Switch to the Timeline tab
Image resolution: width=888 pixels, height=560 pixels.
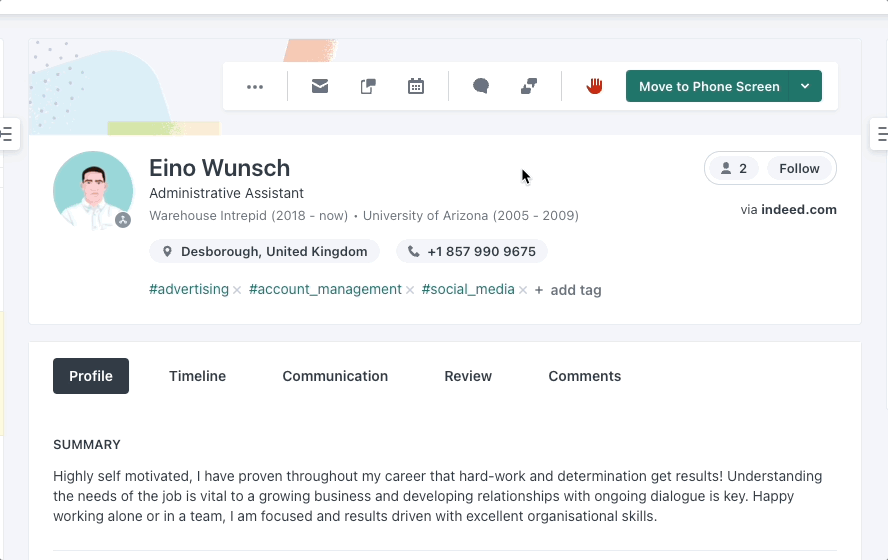197,376
